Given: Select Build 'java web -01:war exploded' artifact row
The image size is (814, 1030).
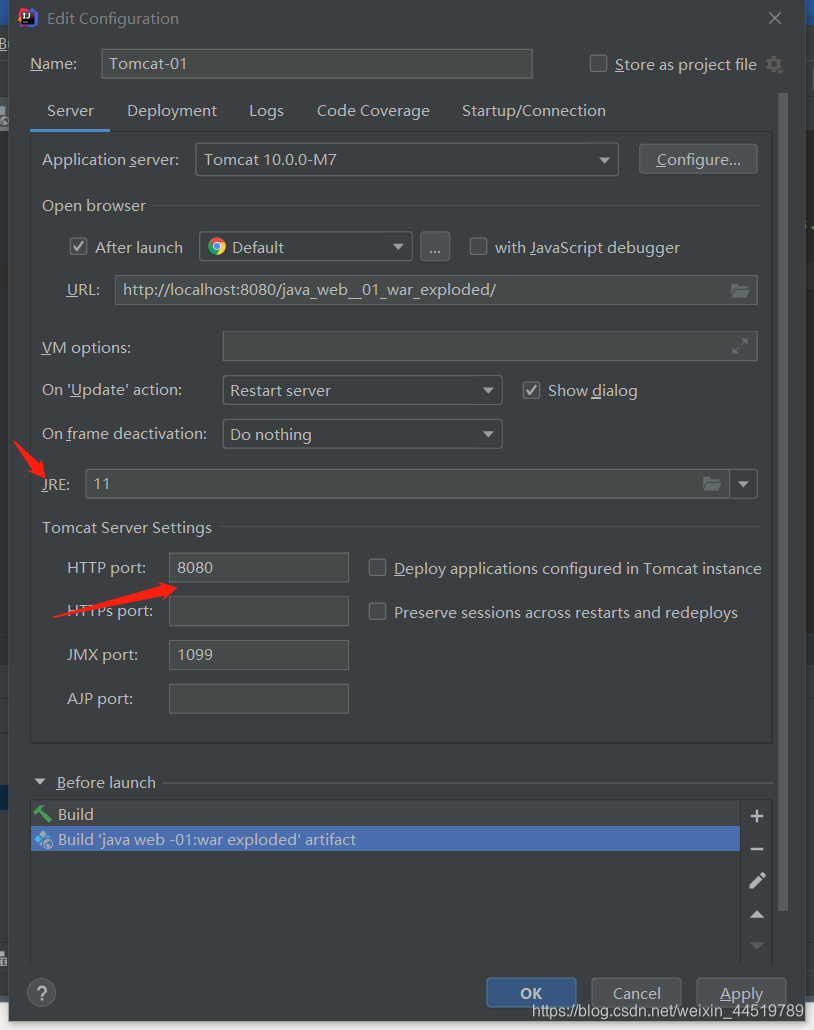Looking at the screenshot, I should pos(385,840).
